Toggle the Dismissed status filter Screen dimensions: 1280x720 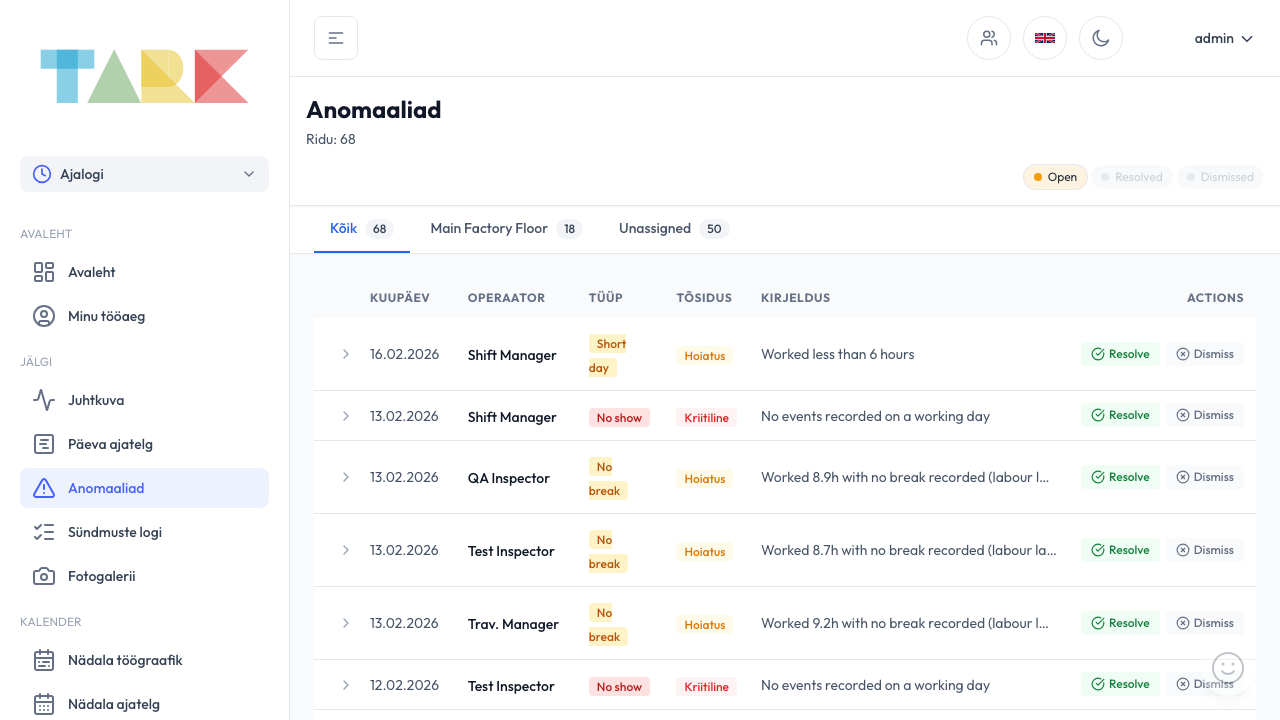(x=1220, y=177)
